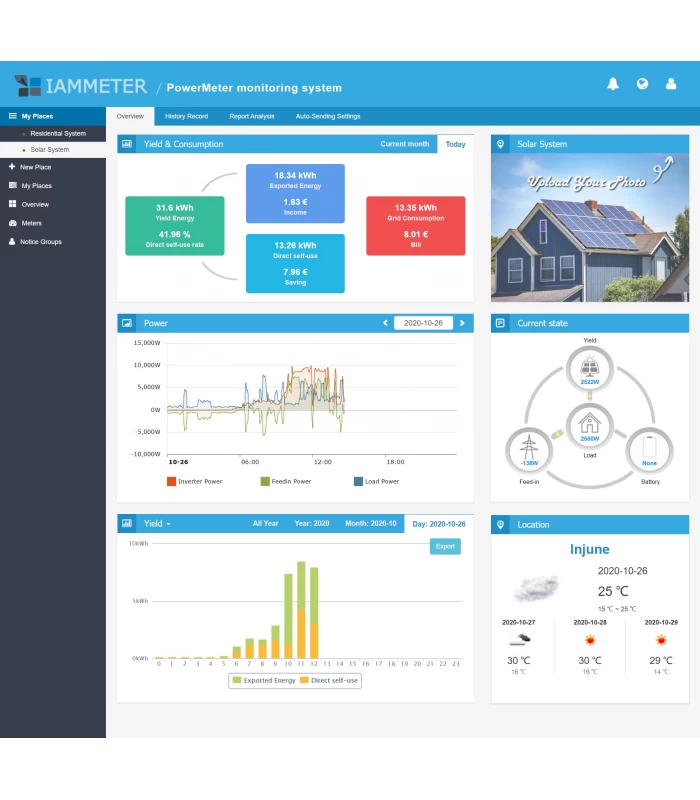
Task: Click the Upload Your Photo house image
Action: point(589,228)
